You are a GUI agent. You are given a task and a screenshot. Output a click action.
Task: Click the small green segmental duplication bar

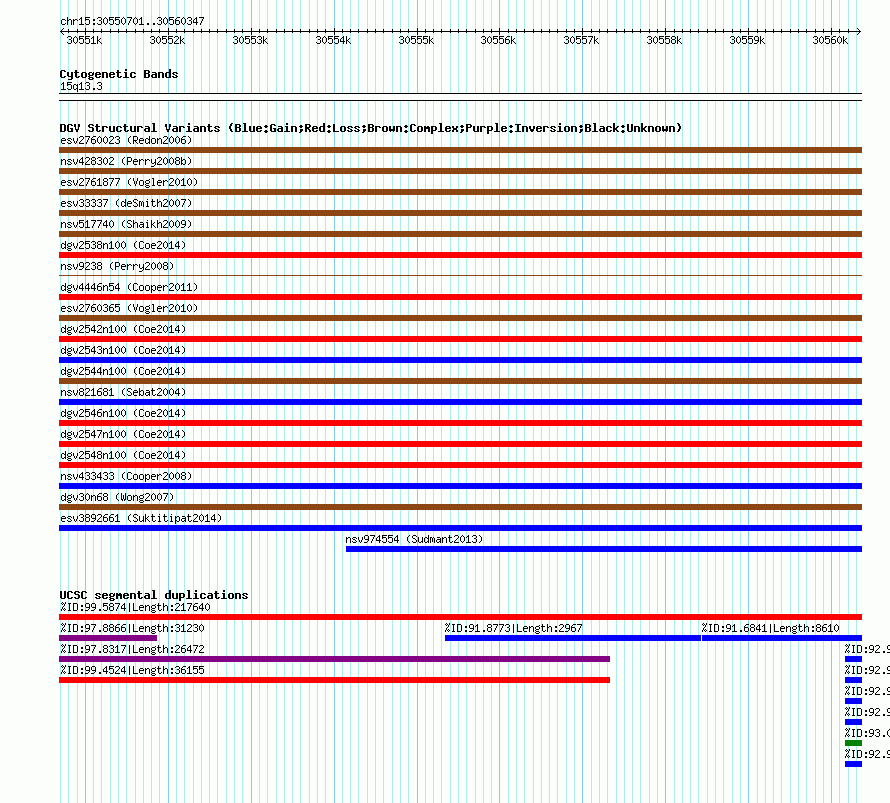click(853, 743)
